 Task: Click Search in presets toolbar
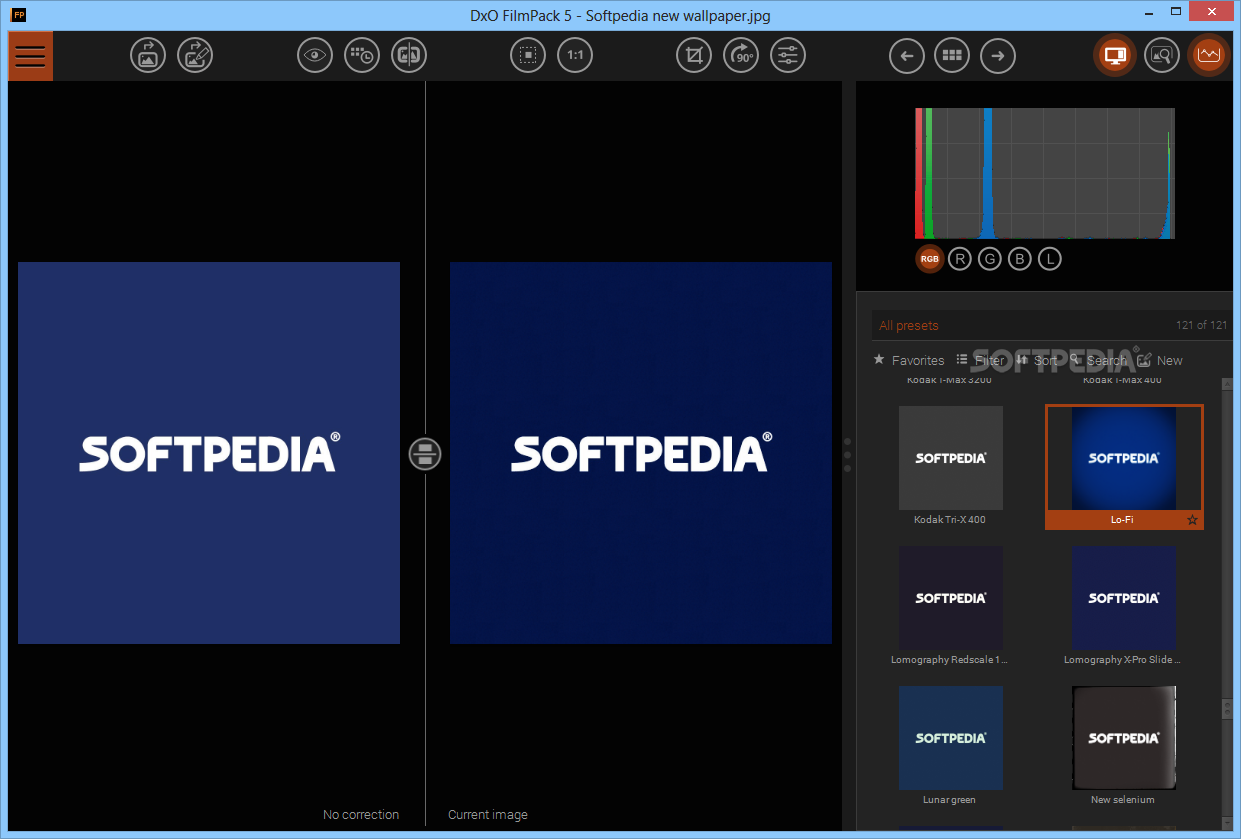1098,360
